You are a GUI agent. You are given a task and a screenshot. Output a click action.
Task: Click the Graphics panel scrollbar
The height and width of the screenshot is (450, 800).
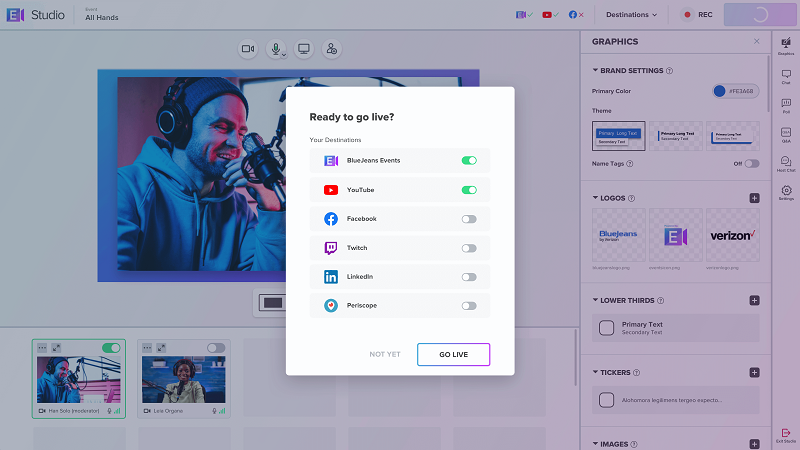pos(768,84)
